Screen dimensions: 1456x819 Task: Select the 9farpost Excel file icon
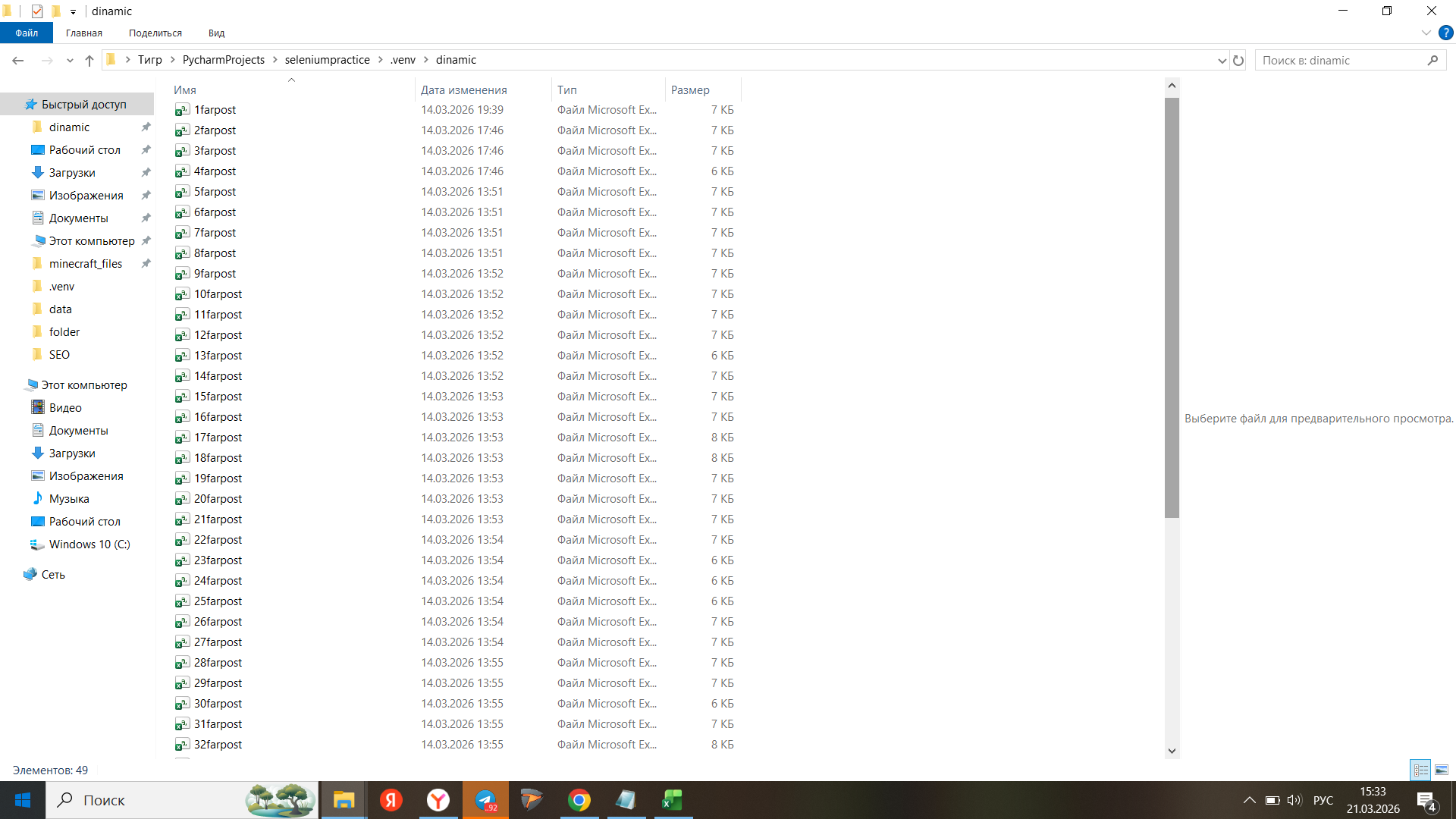182,274
